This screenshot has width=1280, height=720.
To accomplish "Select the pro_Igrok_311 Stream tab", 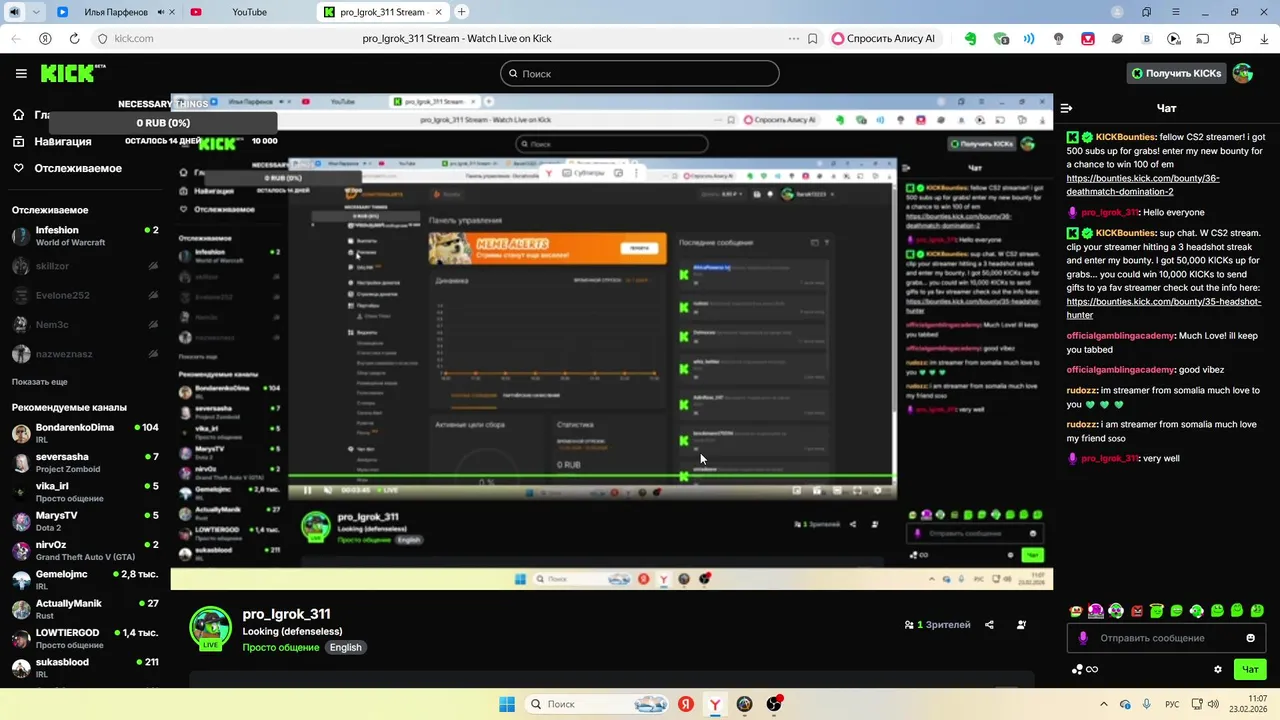I will click(x=384, y=12).
